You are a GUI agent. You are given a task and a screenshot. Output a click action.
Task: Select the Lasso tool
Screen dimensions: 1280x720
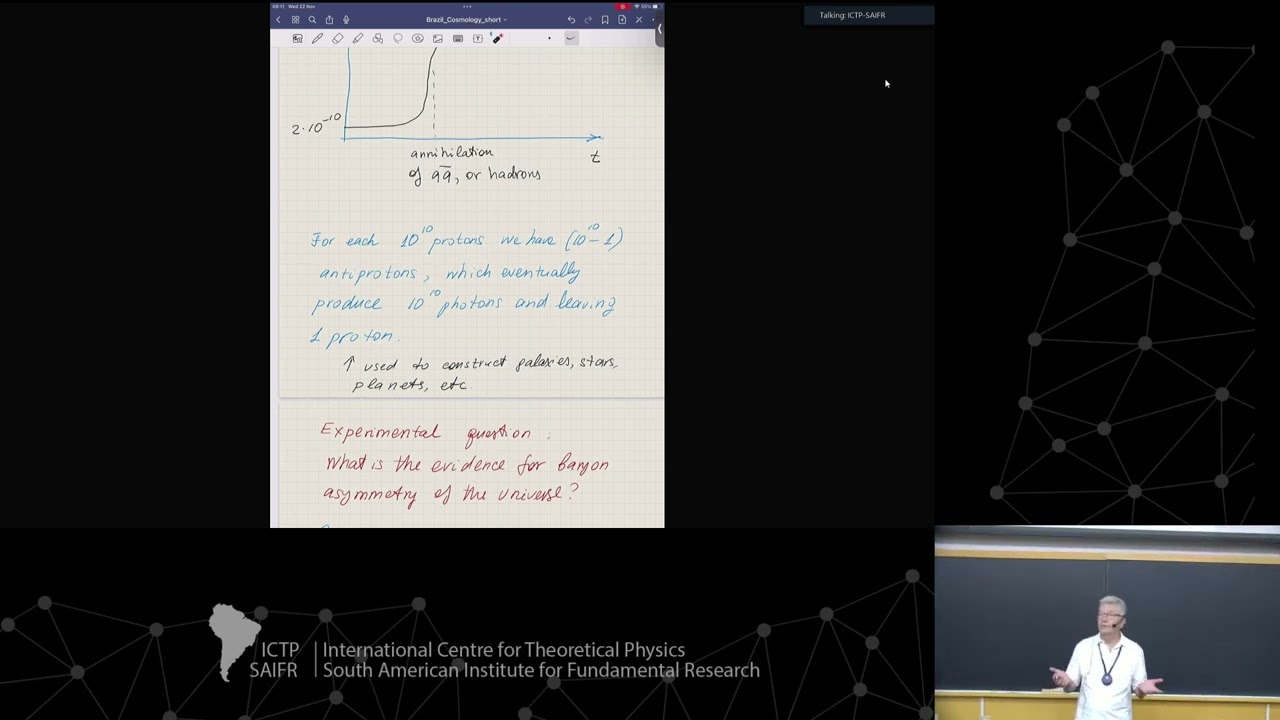397,38
